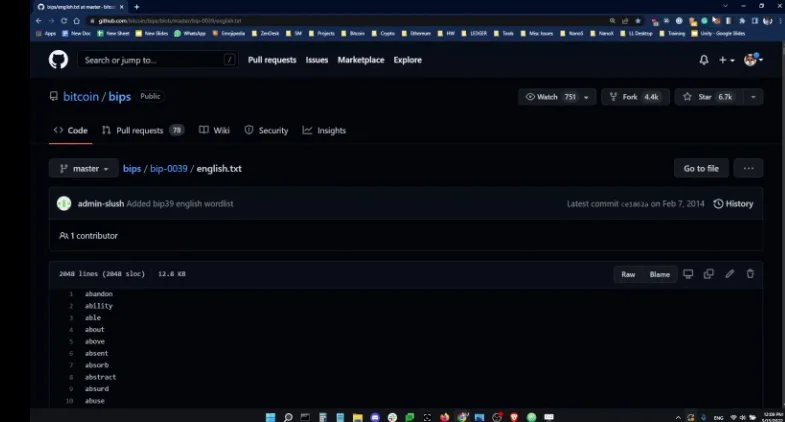
Task: Open the WhatsApp bookmark
Action: [190, 34]
